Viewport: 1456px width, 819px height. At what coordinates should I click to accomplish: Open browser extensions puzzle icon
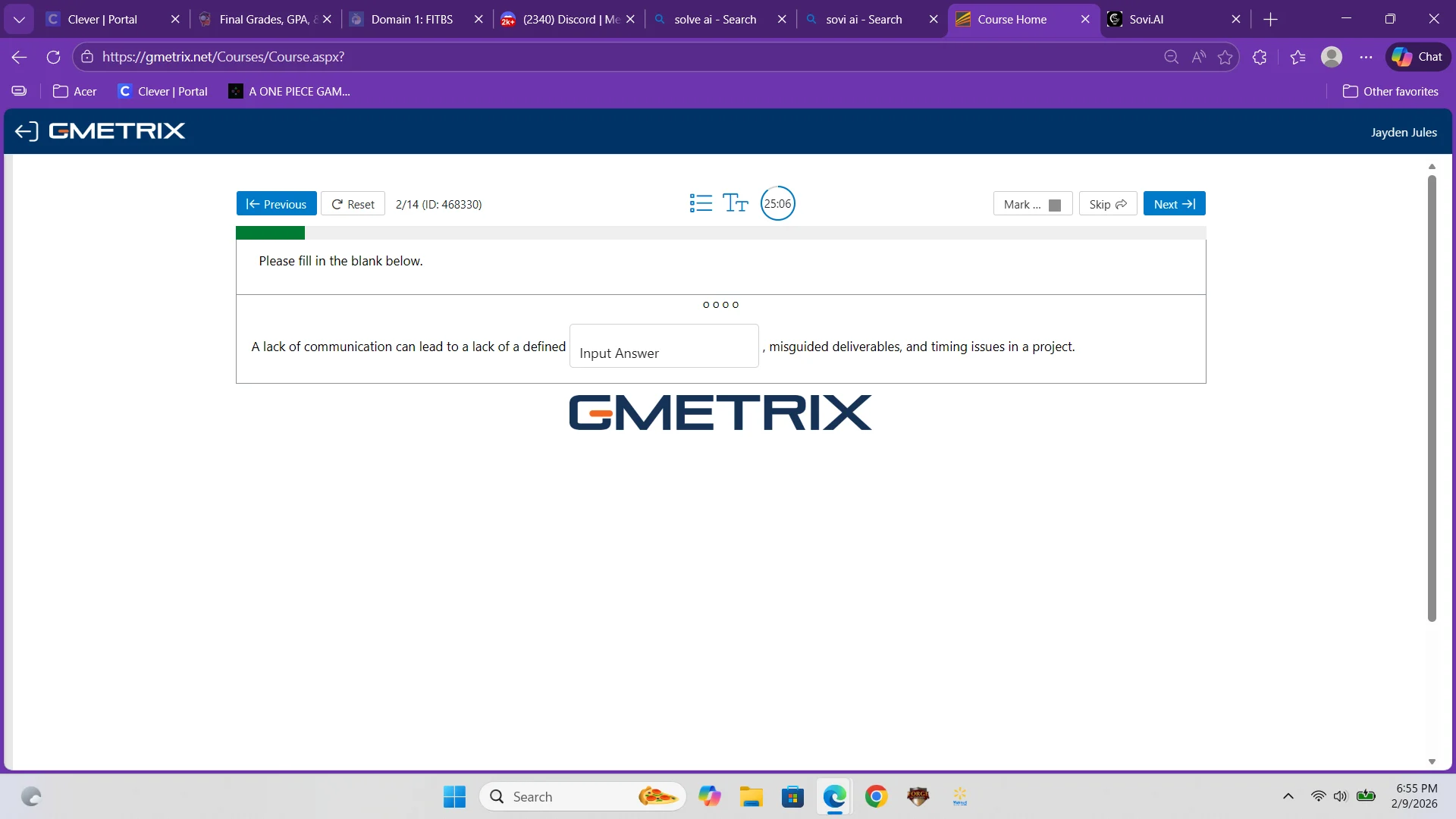1260,57
